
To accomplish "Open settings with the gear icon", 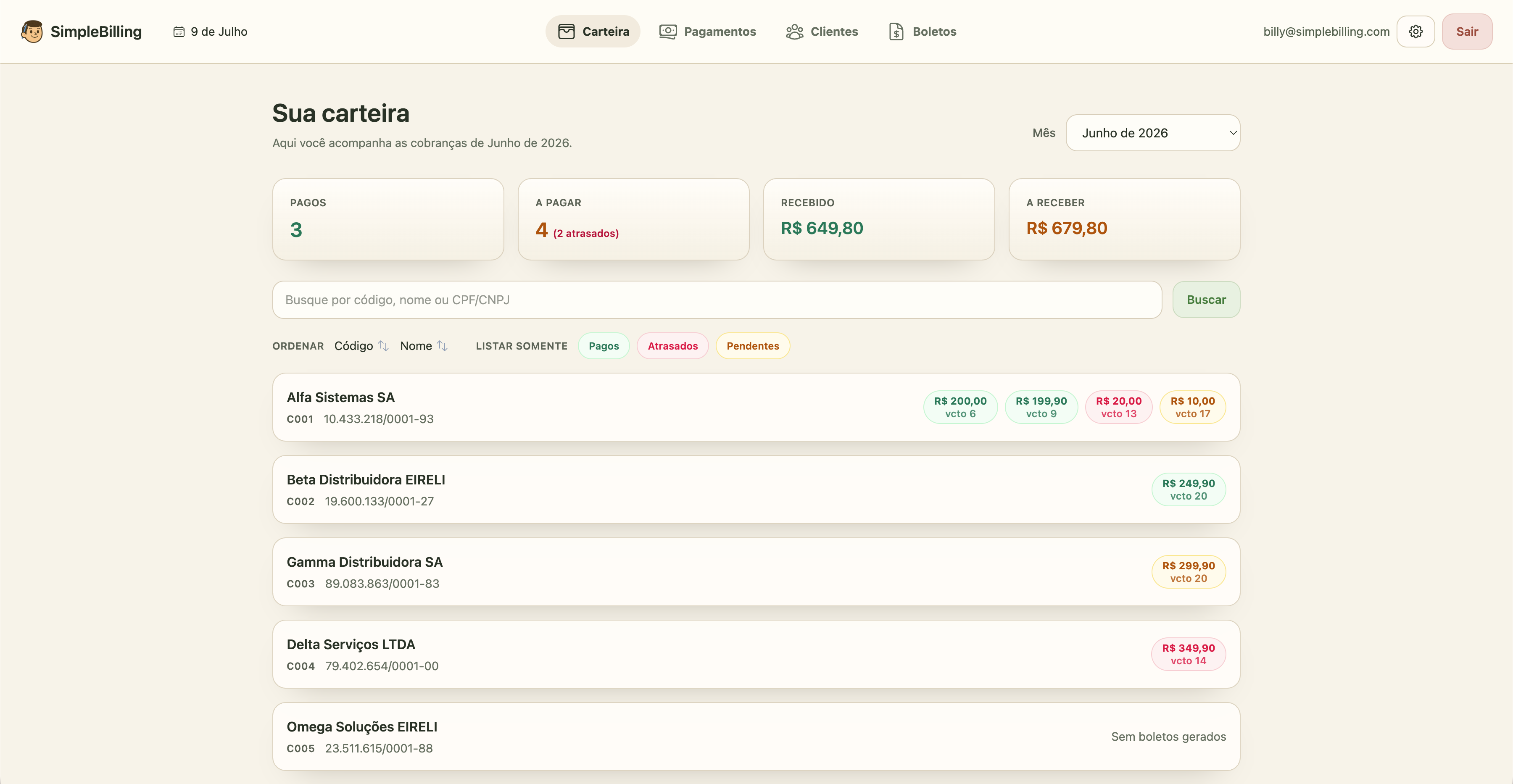I will tap(1415, 31).
